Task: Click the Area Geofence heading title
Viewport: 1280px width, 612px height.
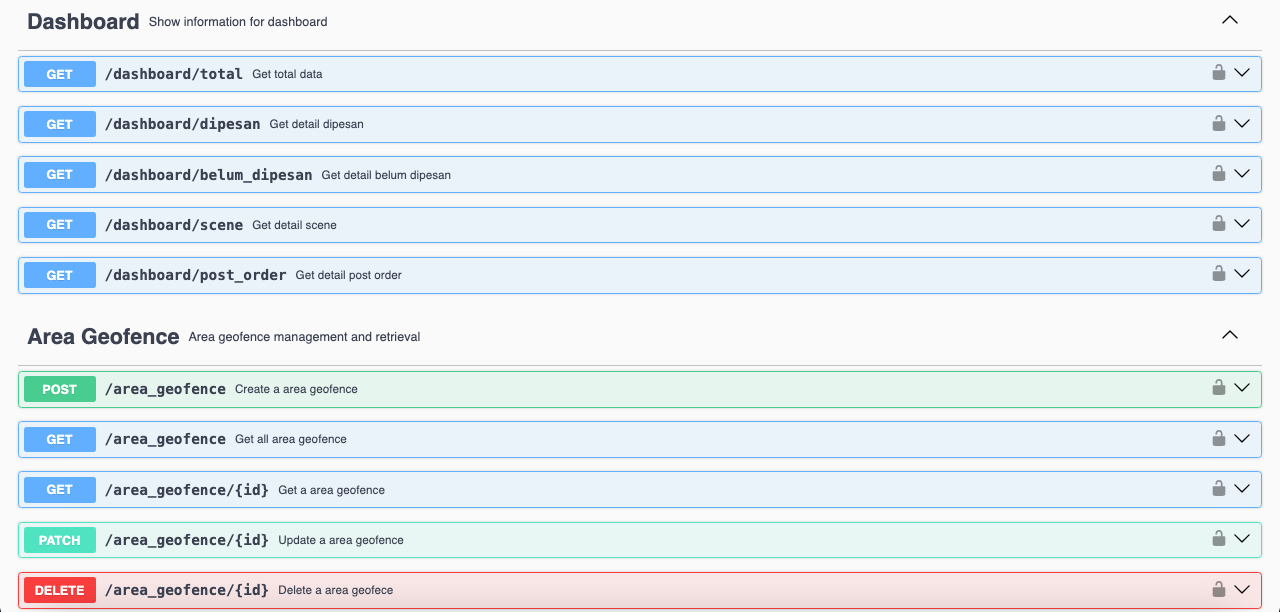Action: (x=103, y=337)
